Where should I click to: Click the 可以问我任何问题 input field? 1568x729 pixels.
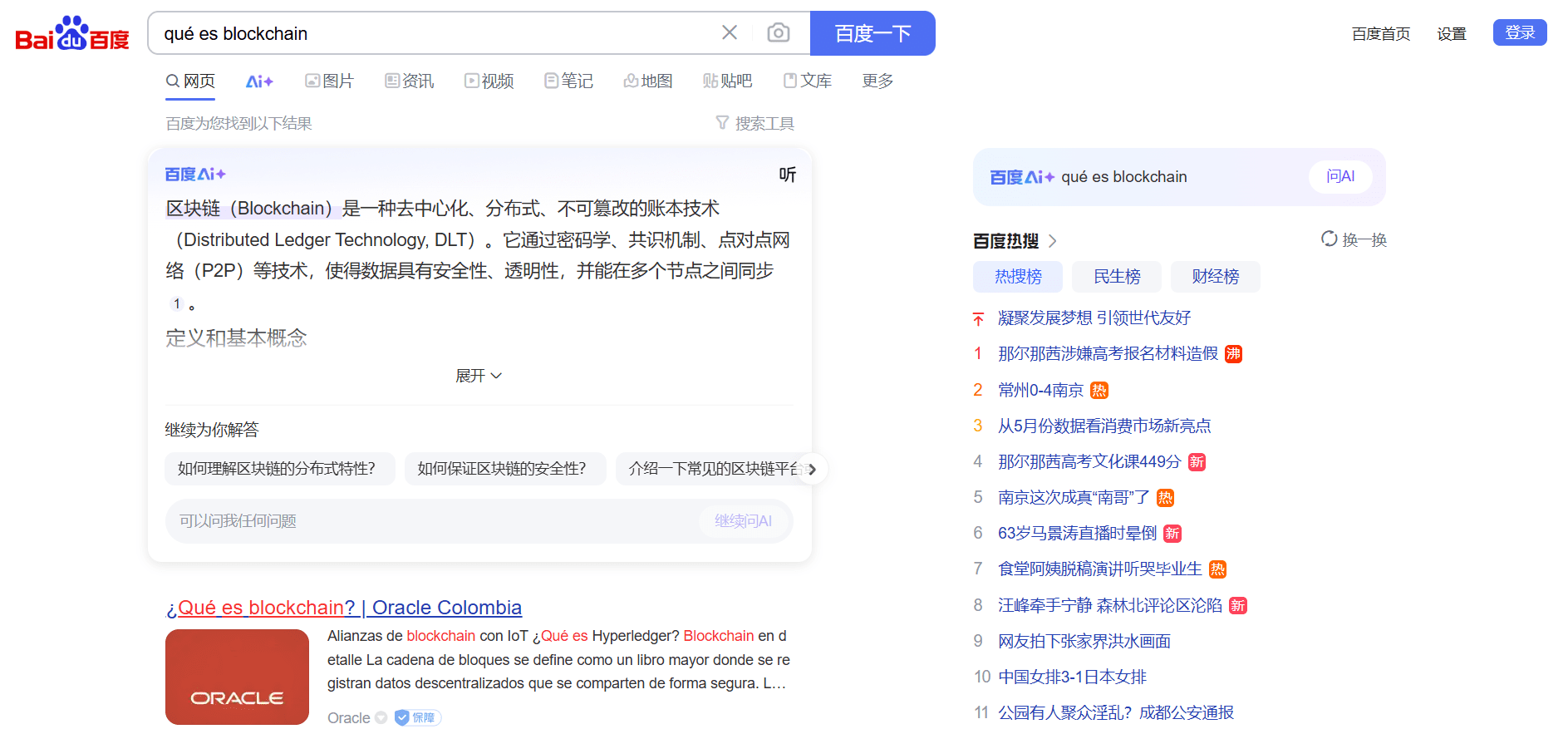(432, 521)
